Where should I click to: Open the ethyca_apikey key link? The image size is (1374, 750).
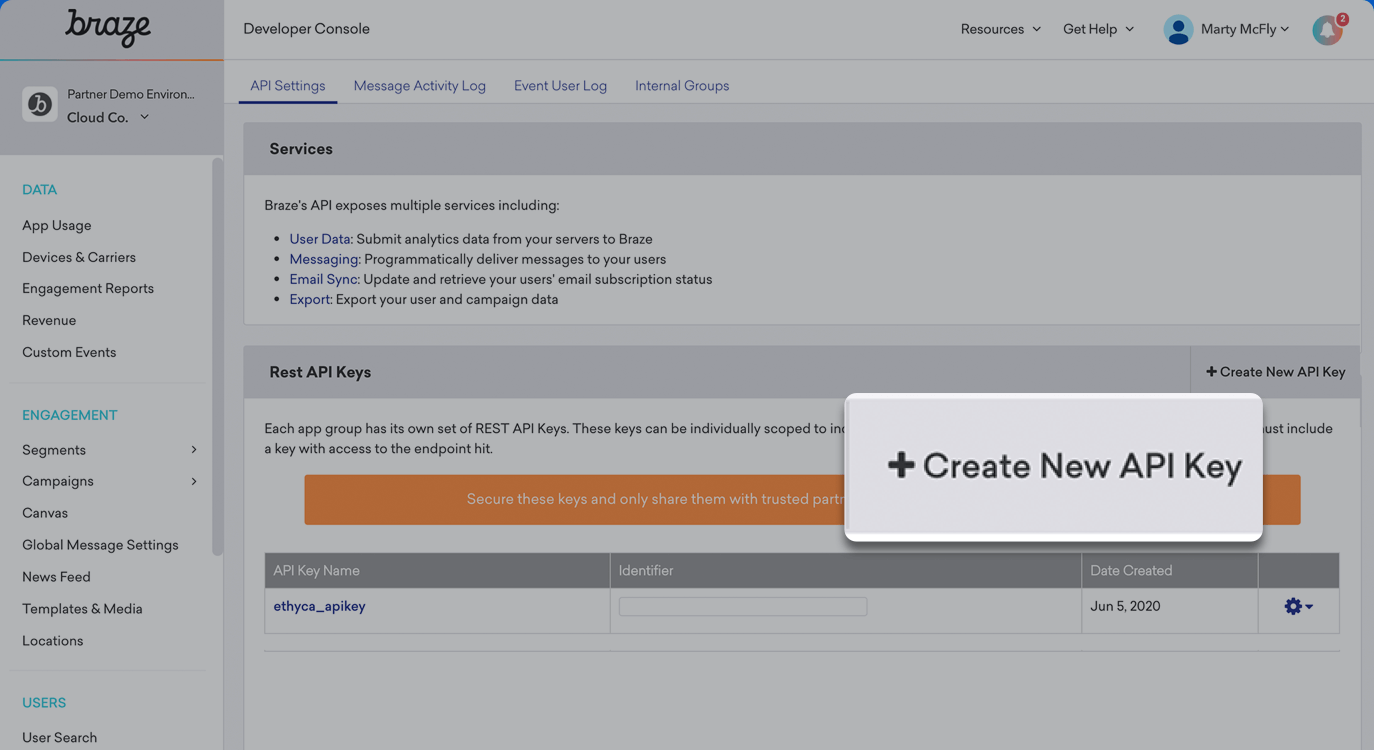tap(319, 606)
